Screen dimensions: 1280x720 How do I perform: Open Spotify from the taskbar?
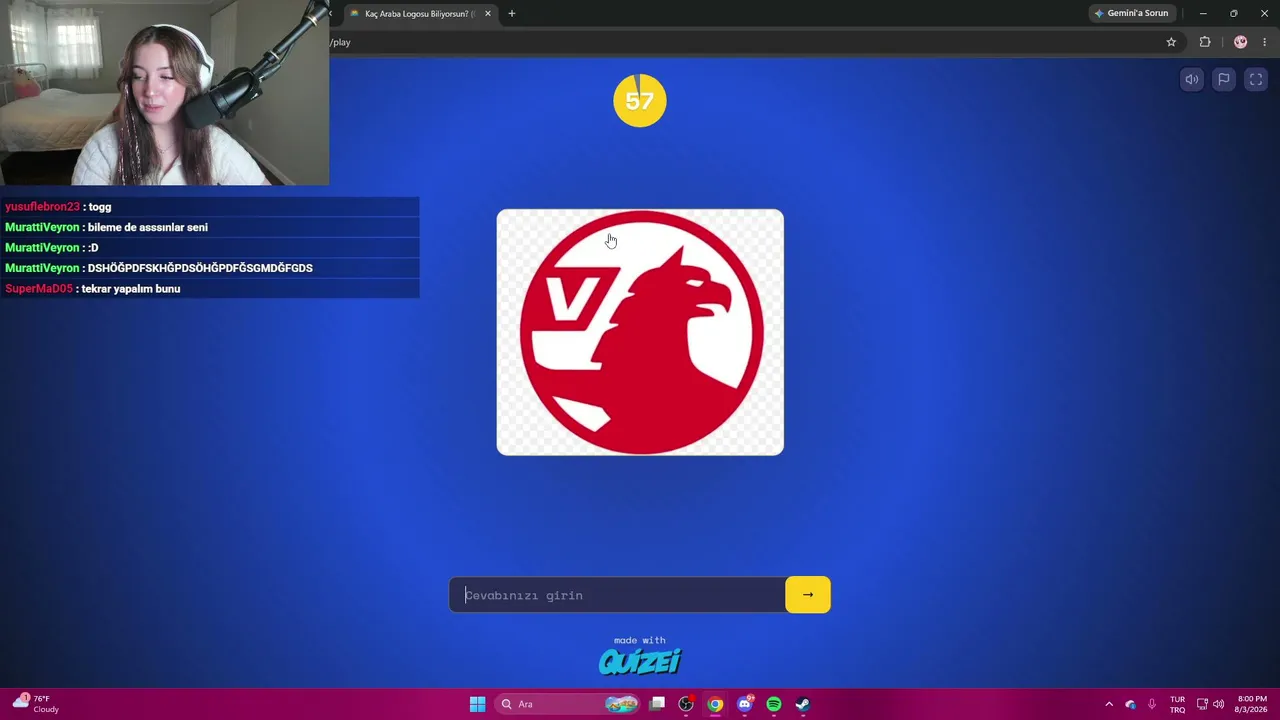tap(774, 704)
